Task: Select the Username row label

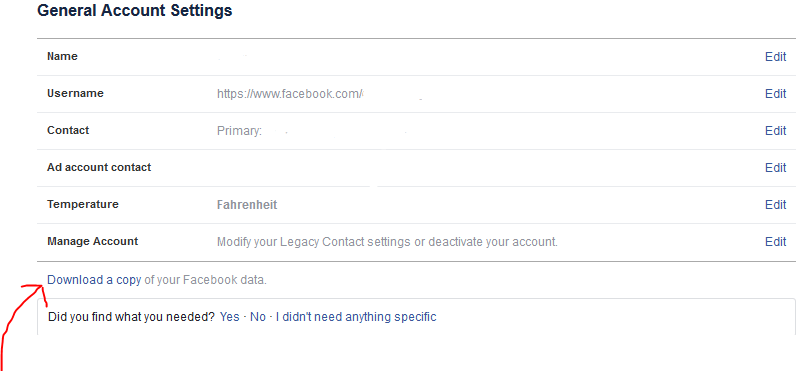Action: pyautogui.click(x=75, y=93)
